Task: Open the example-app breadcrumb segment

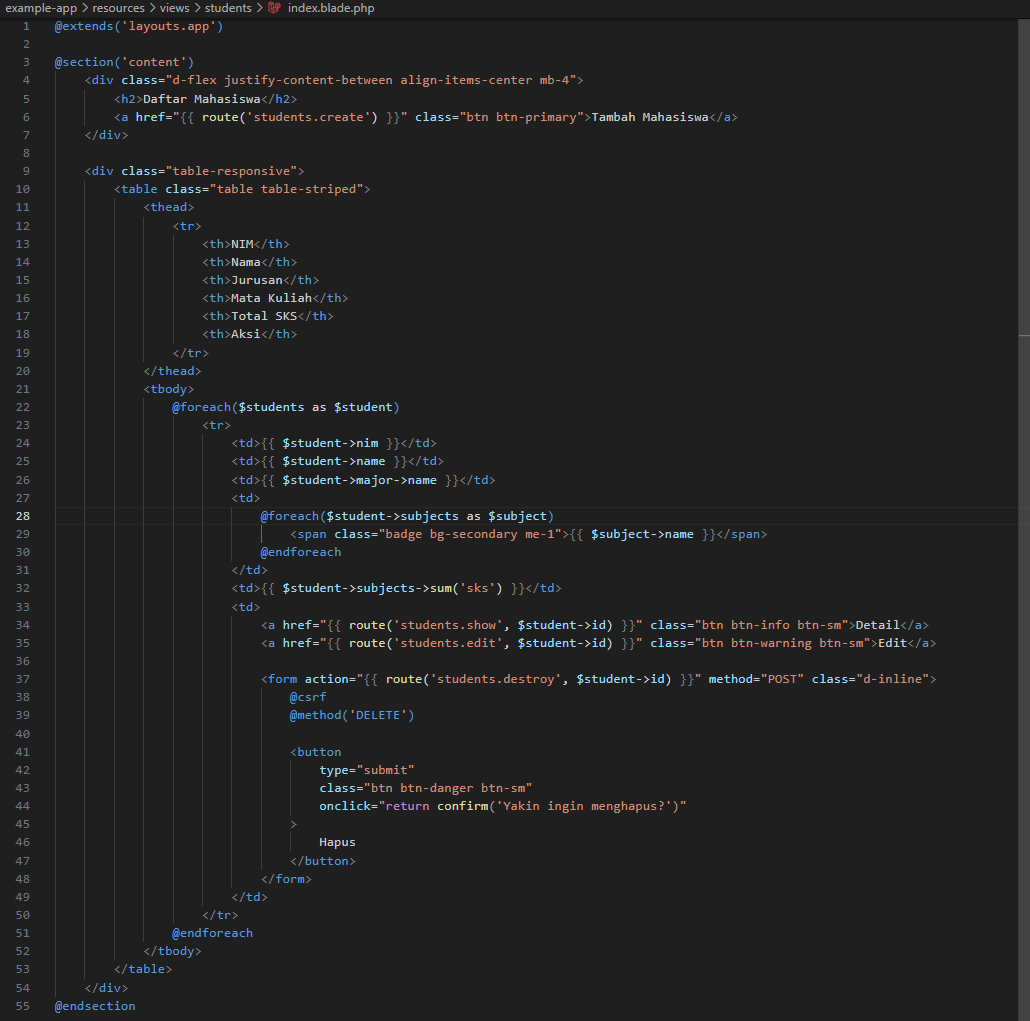Action: (x=41, y=8)
